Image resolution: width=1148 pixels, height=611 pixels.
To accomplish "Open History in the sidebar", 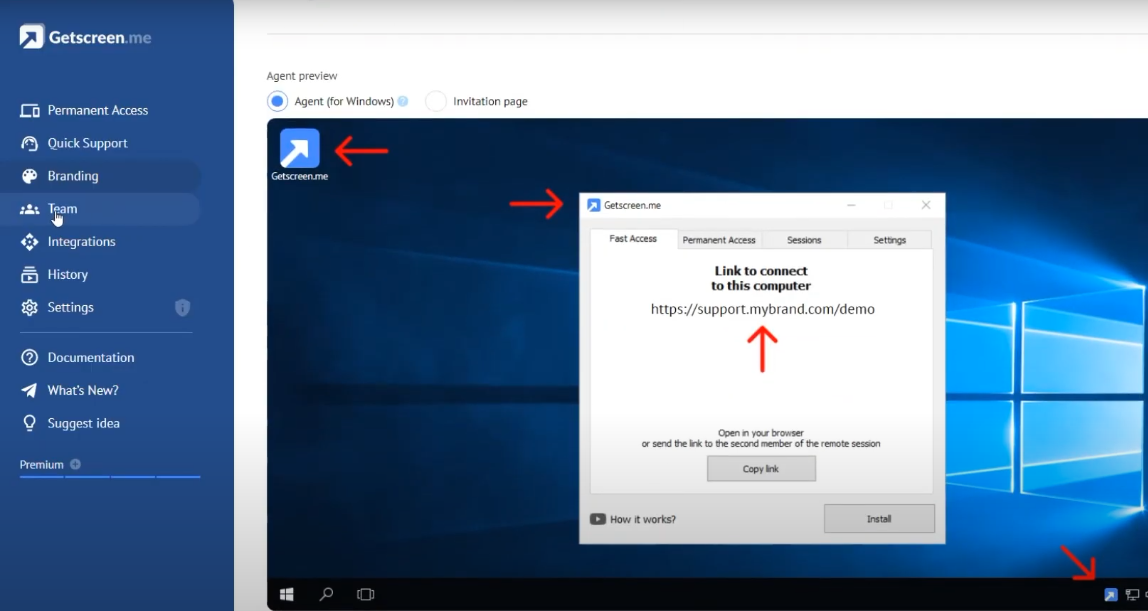I will [67, 274].
